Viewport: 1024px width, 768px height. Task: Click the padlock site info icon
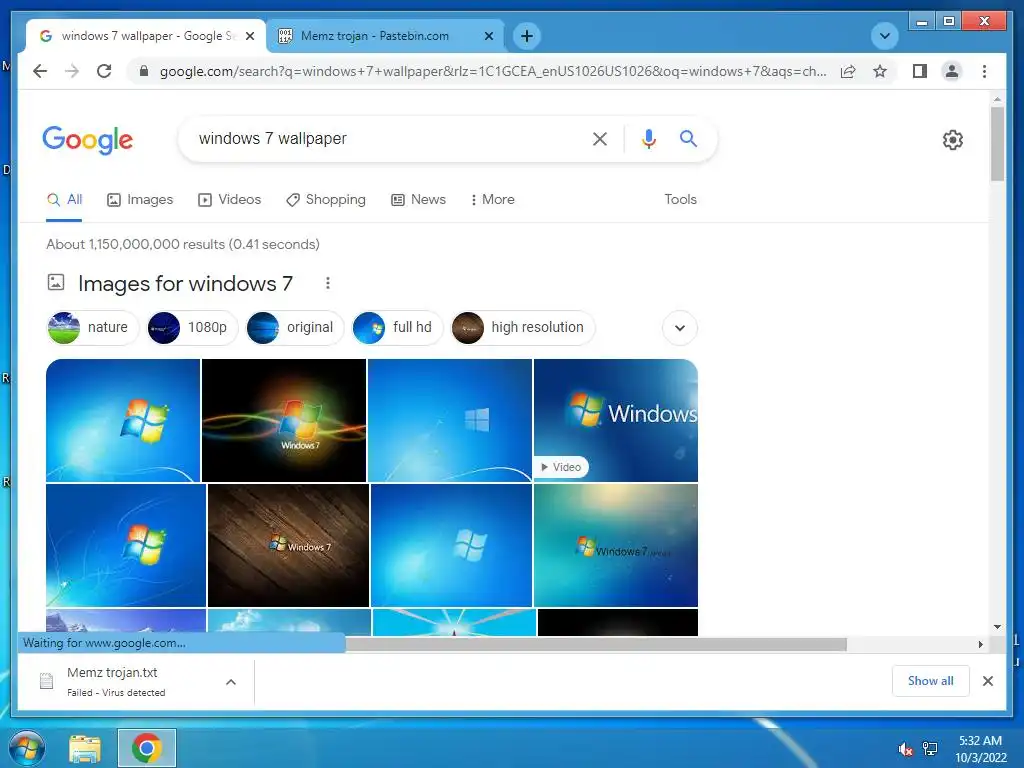[x=144, y=71]
